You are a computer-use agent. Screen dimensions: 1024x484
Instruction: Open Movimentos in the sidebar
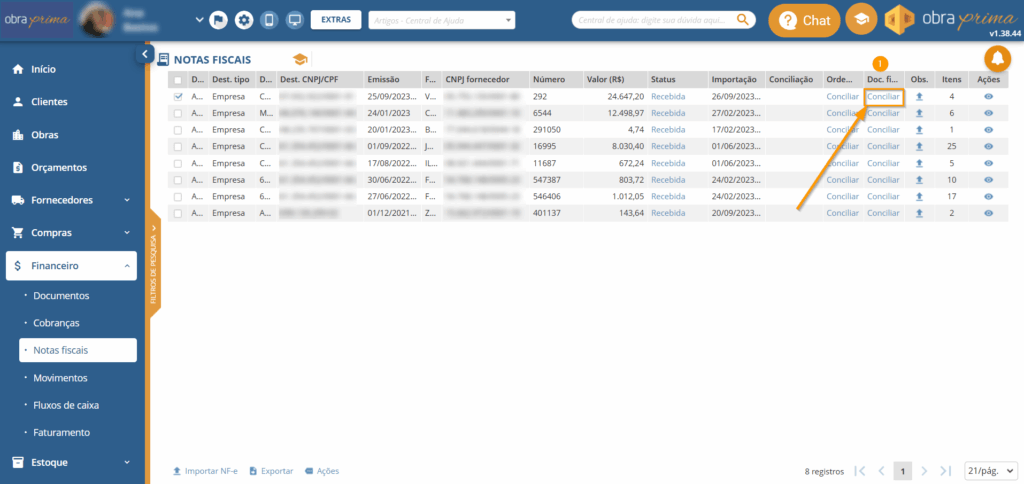(60, 378)
